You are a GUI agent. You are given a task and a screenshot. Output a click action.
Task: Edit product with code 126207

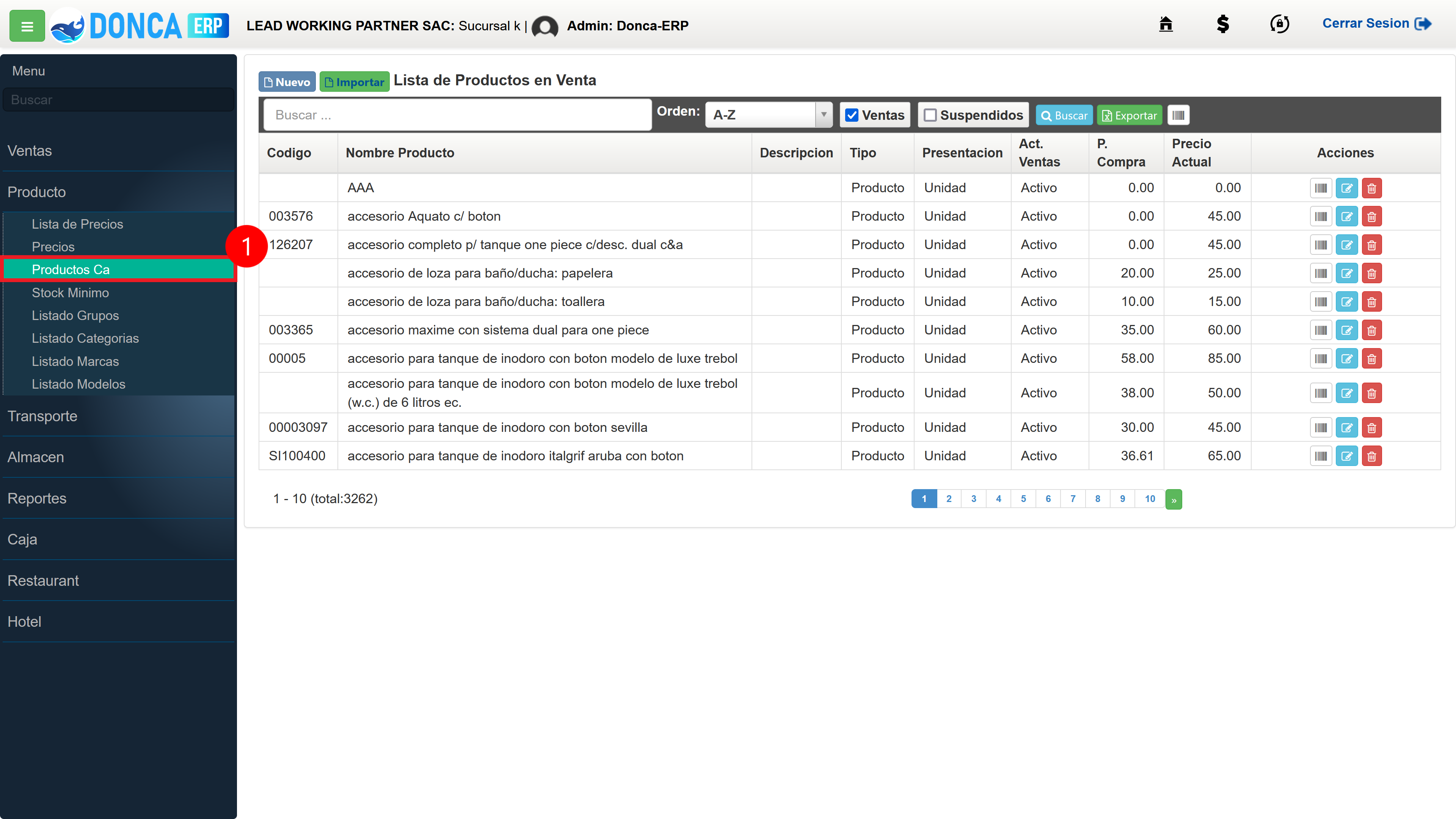(x=1347, y=245)
